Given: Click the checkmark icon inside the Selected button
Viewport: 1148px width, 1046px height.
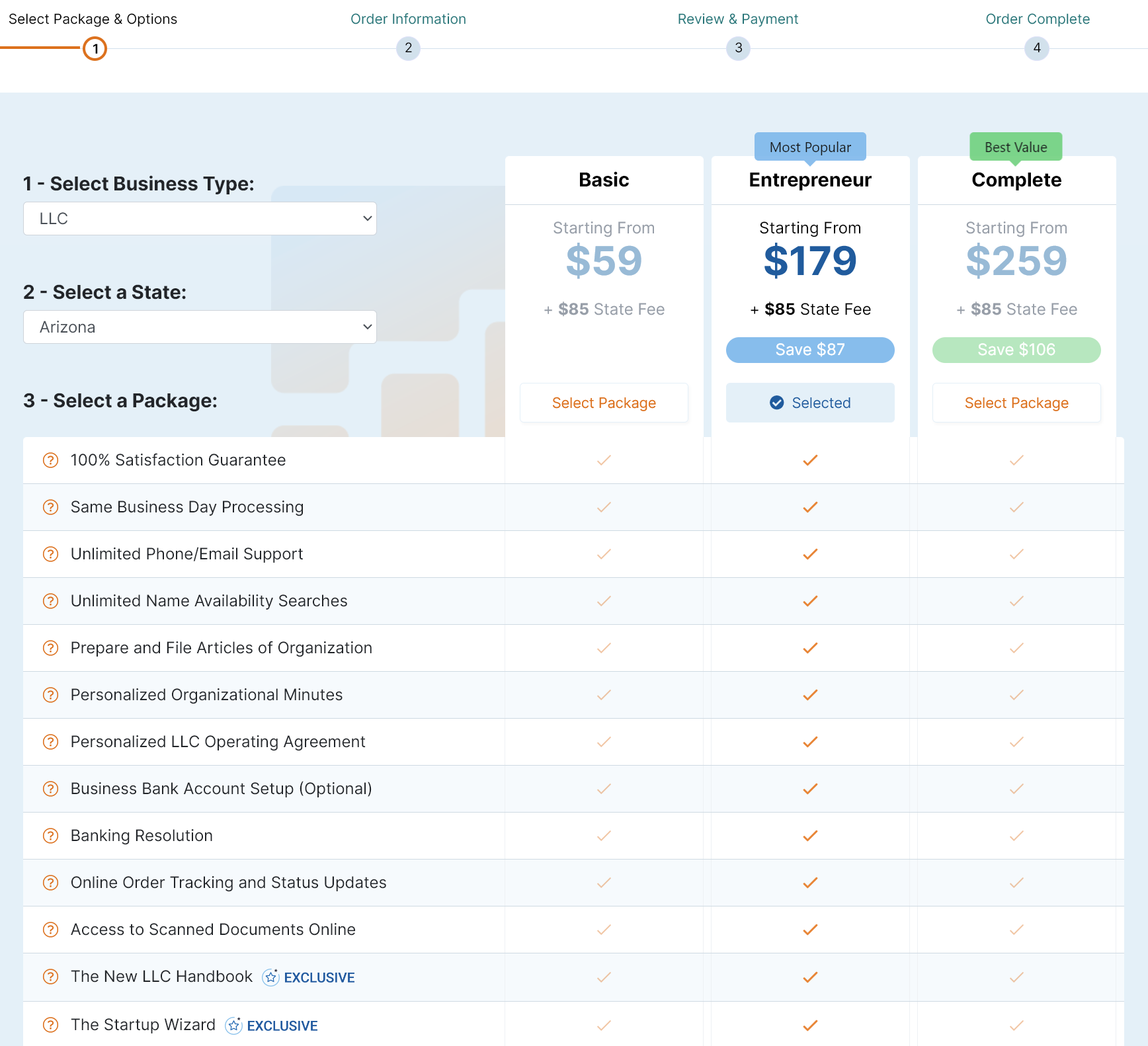Looking at the screenshot, I should 777,403.
